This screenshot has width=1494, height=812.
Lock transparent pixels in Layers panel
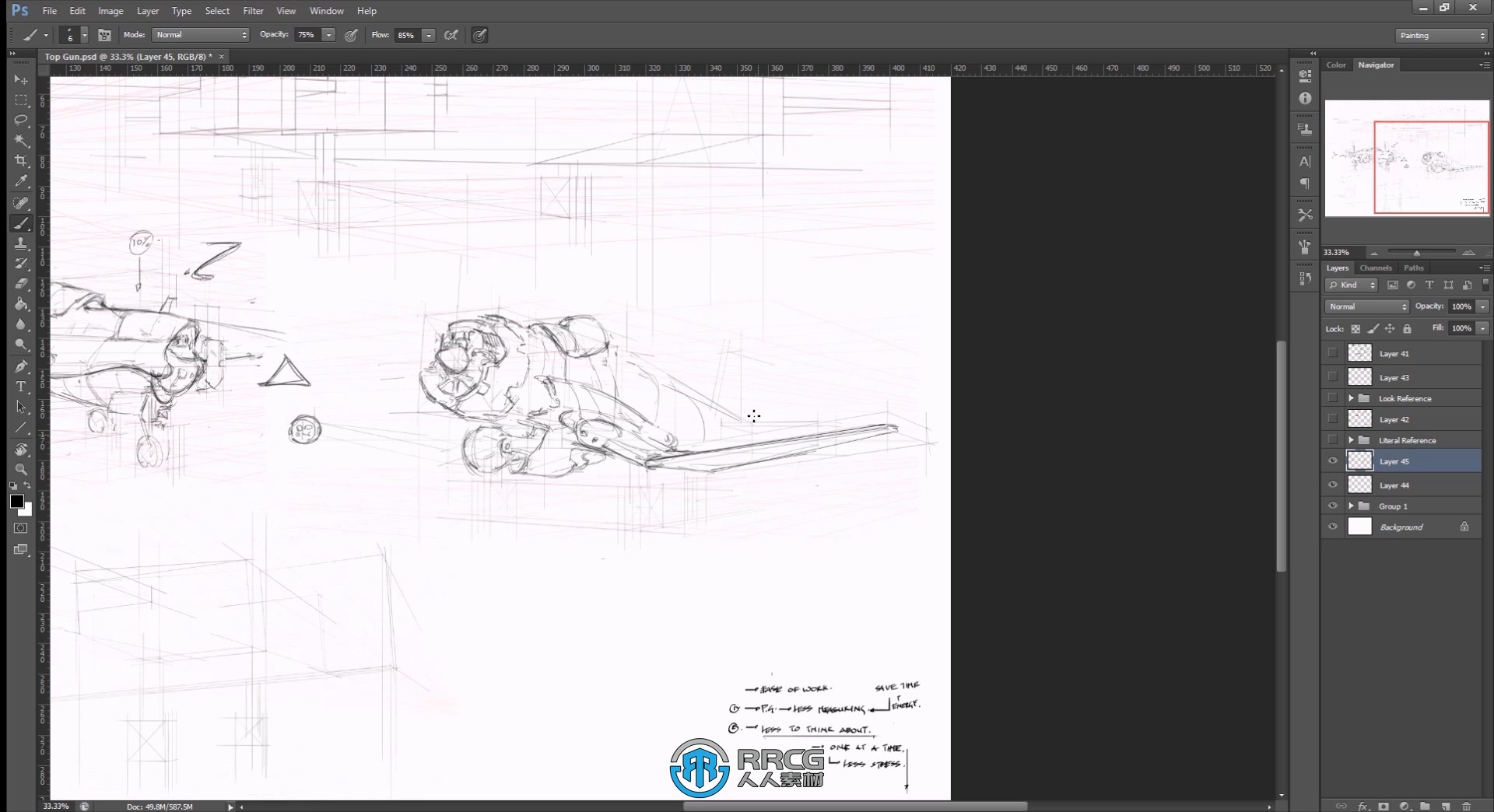click(1355, 329)
